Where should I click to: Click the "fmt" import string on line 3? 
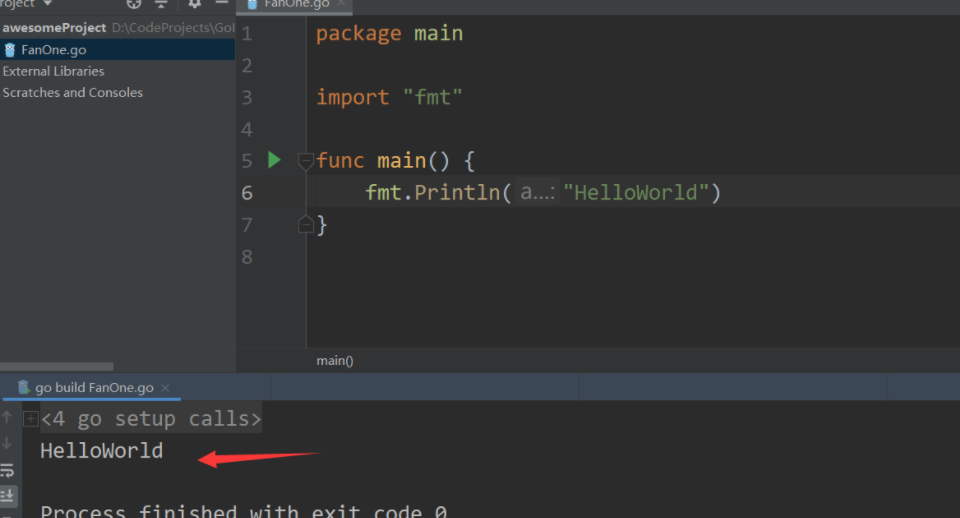click(x=432, y=97)
